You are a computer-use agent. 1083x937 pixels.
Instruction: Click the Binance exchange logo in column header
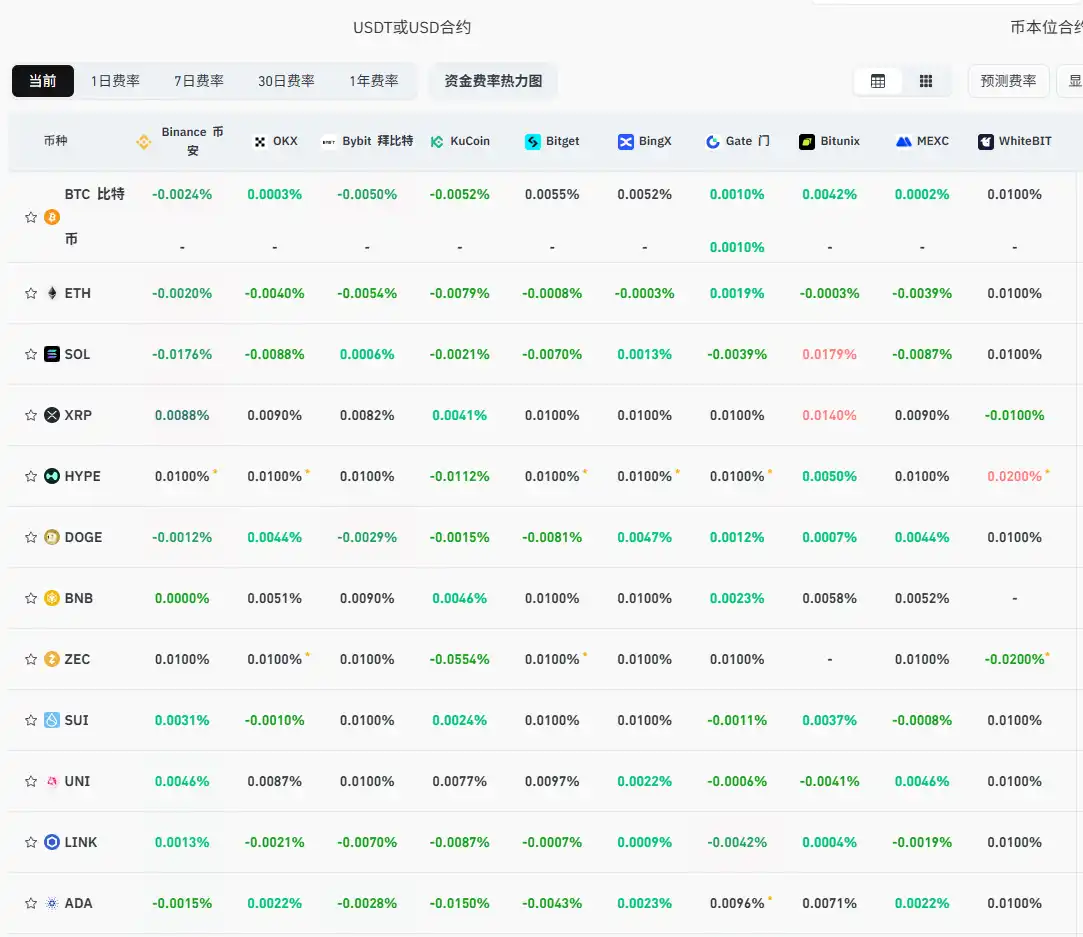tap(144, 141)
